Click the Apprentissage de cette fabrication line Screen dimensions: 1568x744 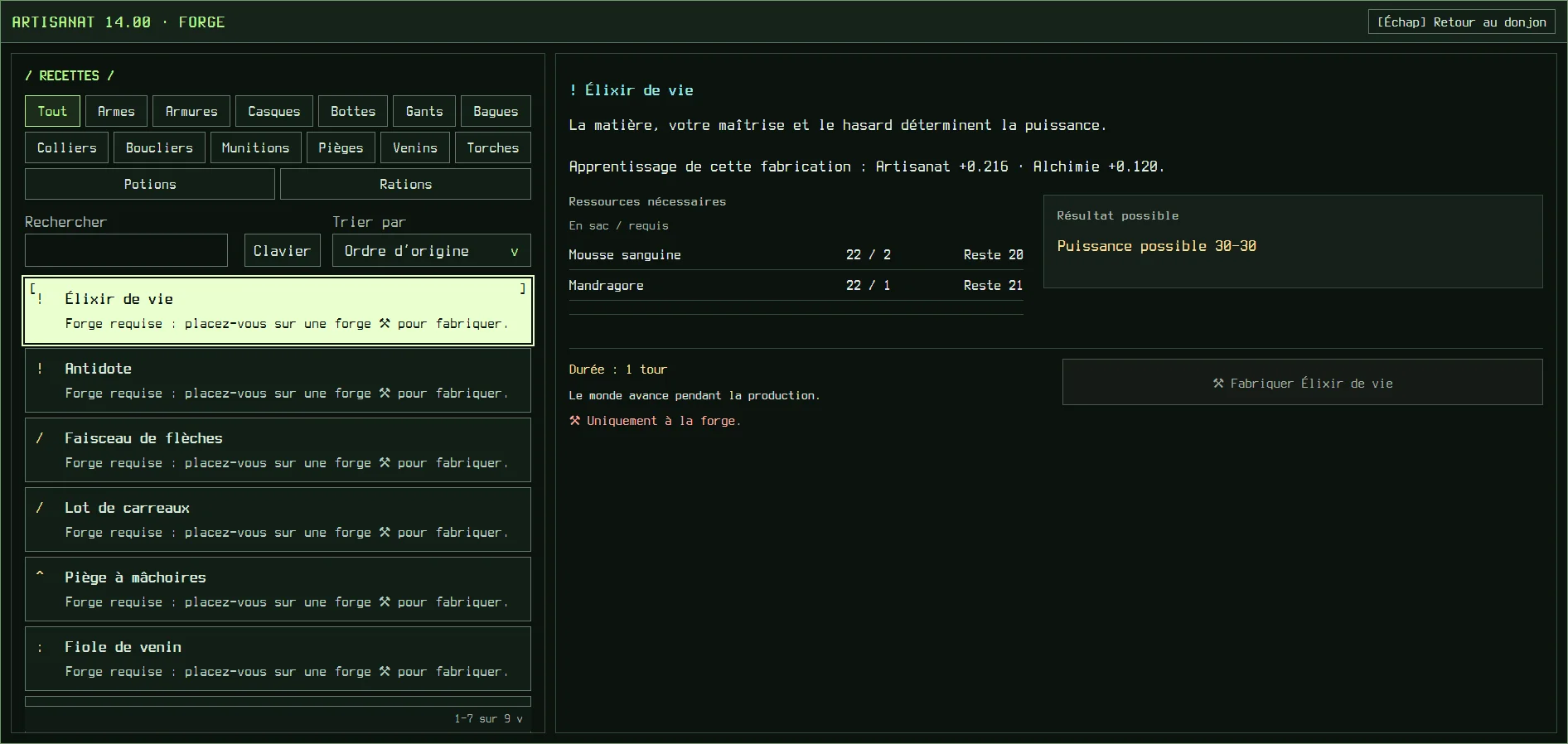tap(866, 167)
